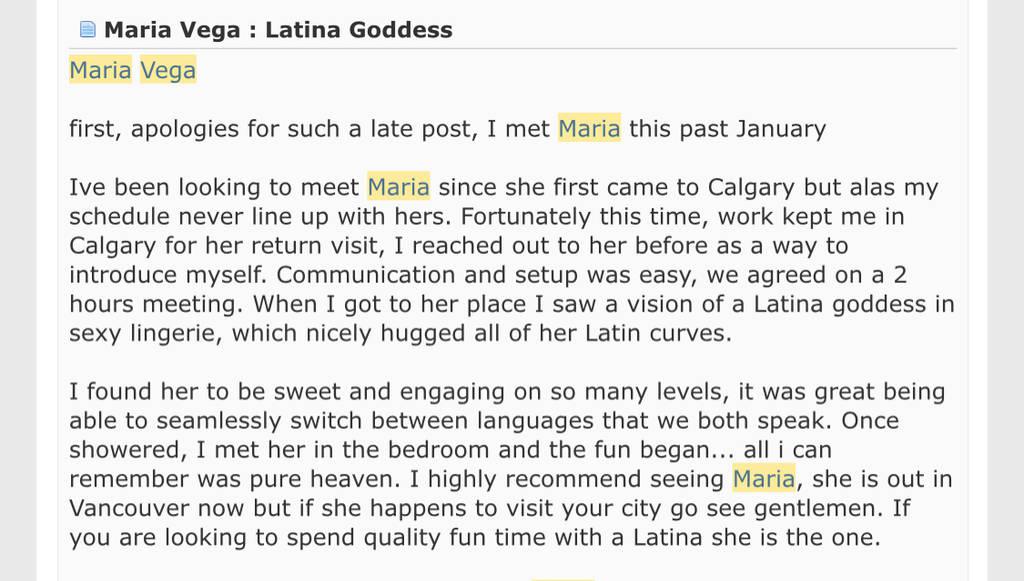Click the highlighted "Vega" below the title
This screenshot has height=581, width=1024.
point(168,71)
